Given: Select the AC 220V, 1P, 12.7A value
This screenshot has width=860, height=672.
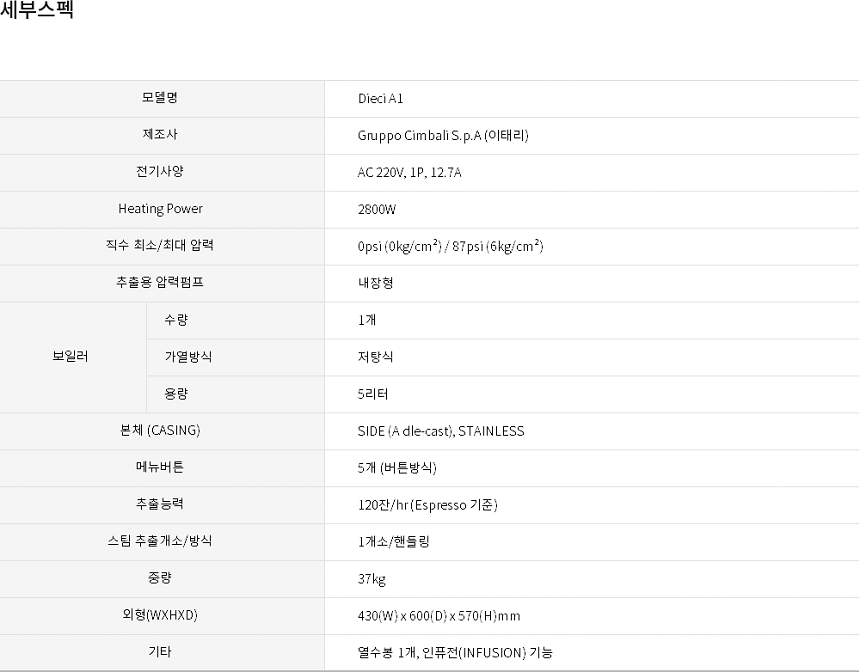Looking at the screenshot, I should tap(410, 173).
